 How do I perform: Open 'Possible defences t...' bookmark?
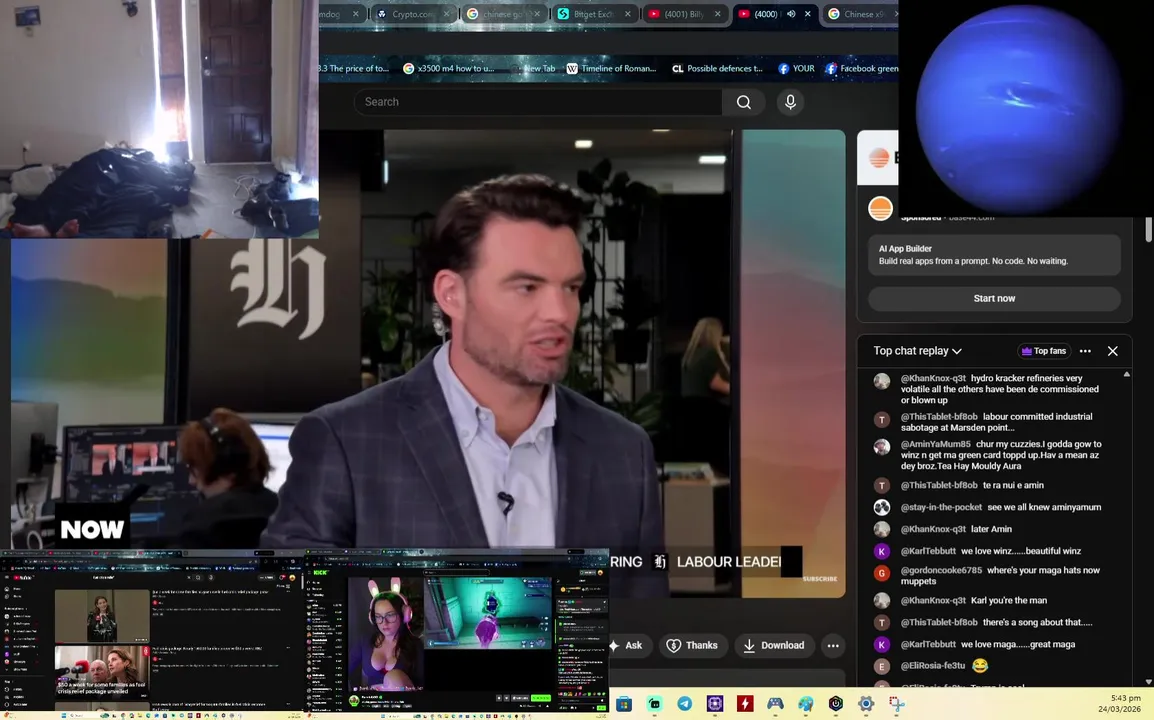pyautogui.click(x=717, y=68)
